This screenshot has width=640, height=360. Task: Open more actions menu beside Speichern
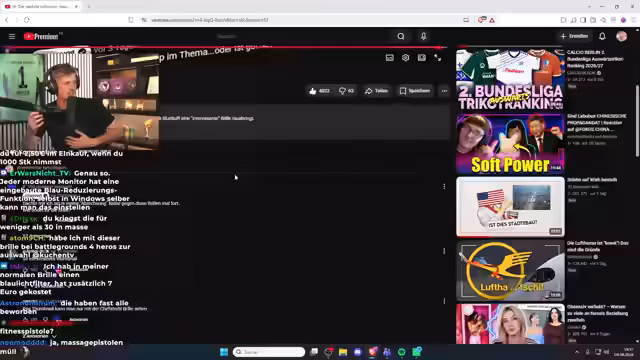[x=444, y=91]
